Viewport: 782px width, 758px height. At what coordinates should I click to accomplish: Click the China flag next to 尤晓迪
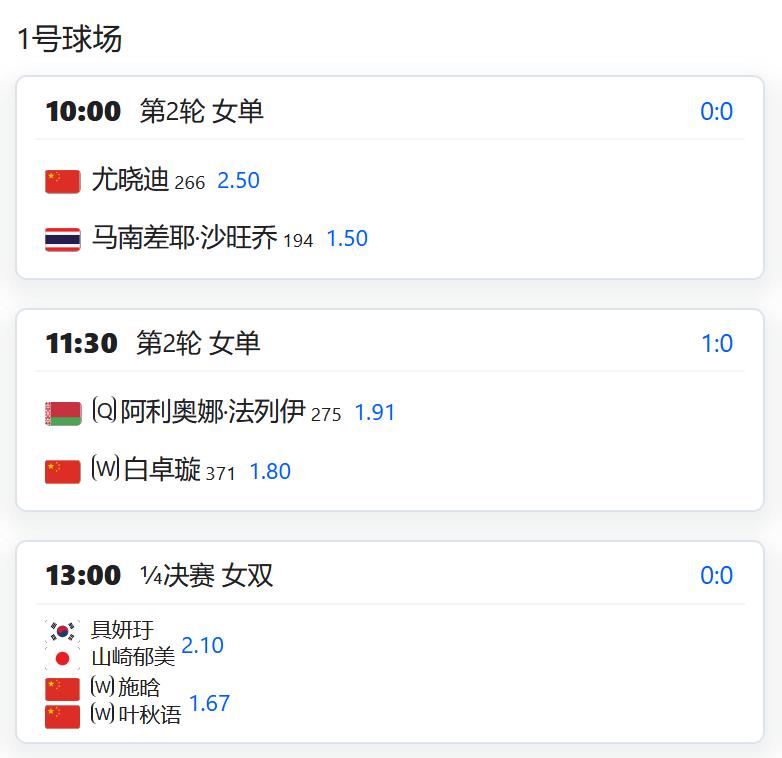62,181
